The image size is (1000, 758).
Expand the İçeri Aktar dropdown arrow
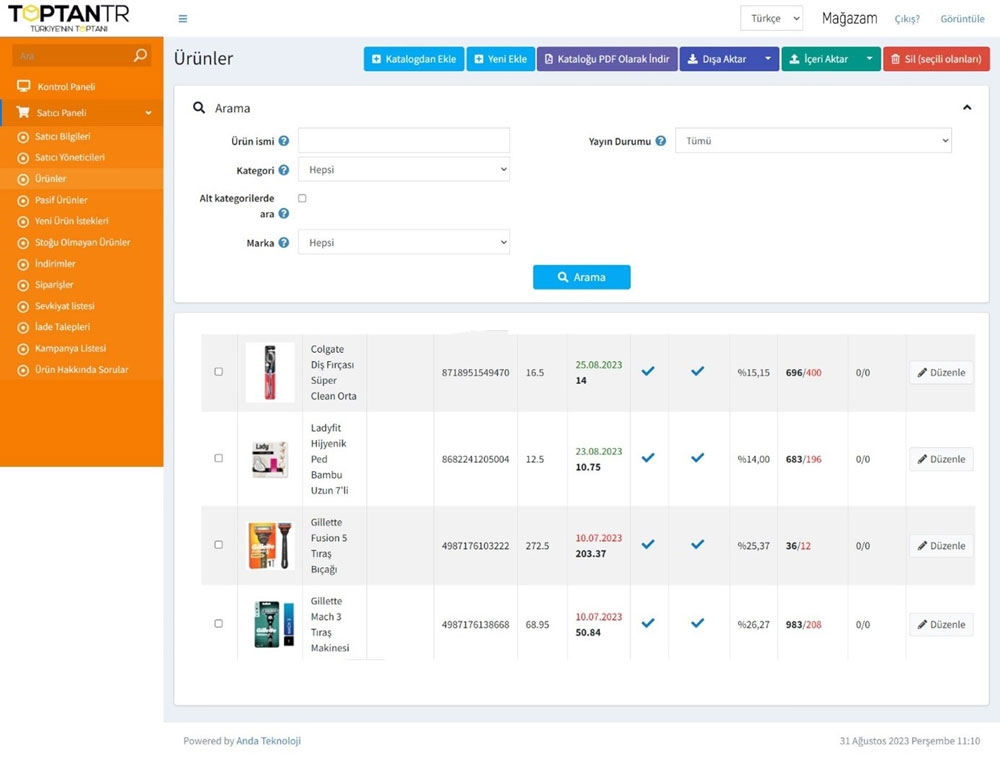869,59
